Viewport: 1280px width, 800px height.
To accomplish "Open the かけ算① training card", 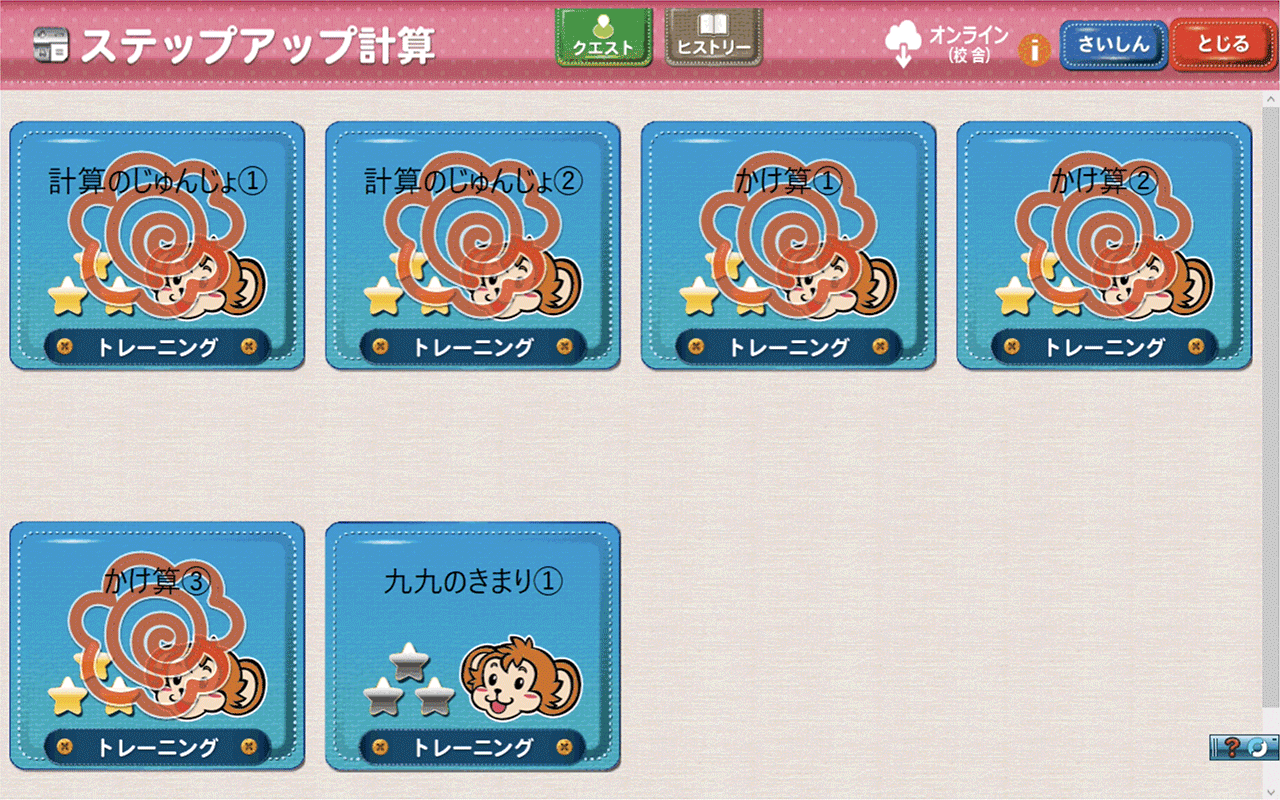I will click(x=788, y=245).
